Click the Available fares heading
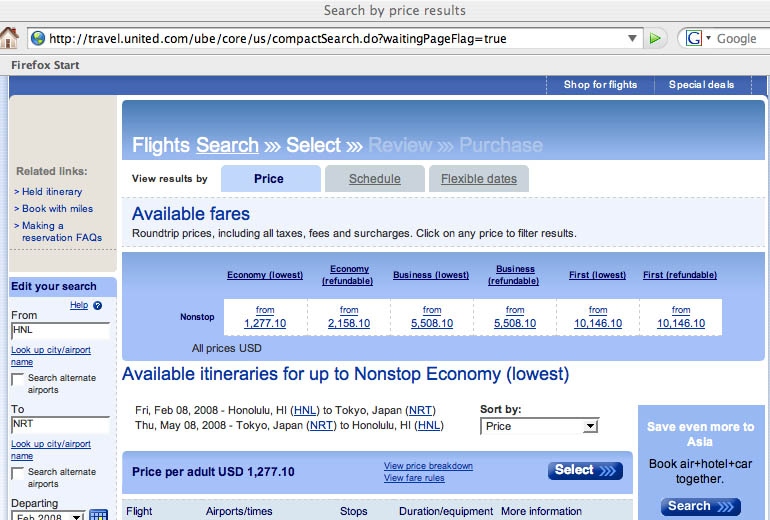Screen dimensions: 770x520 [191, 214]
